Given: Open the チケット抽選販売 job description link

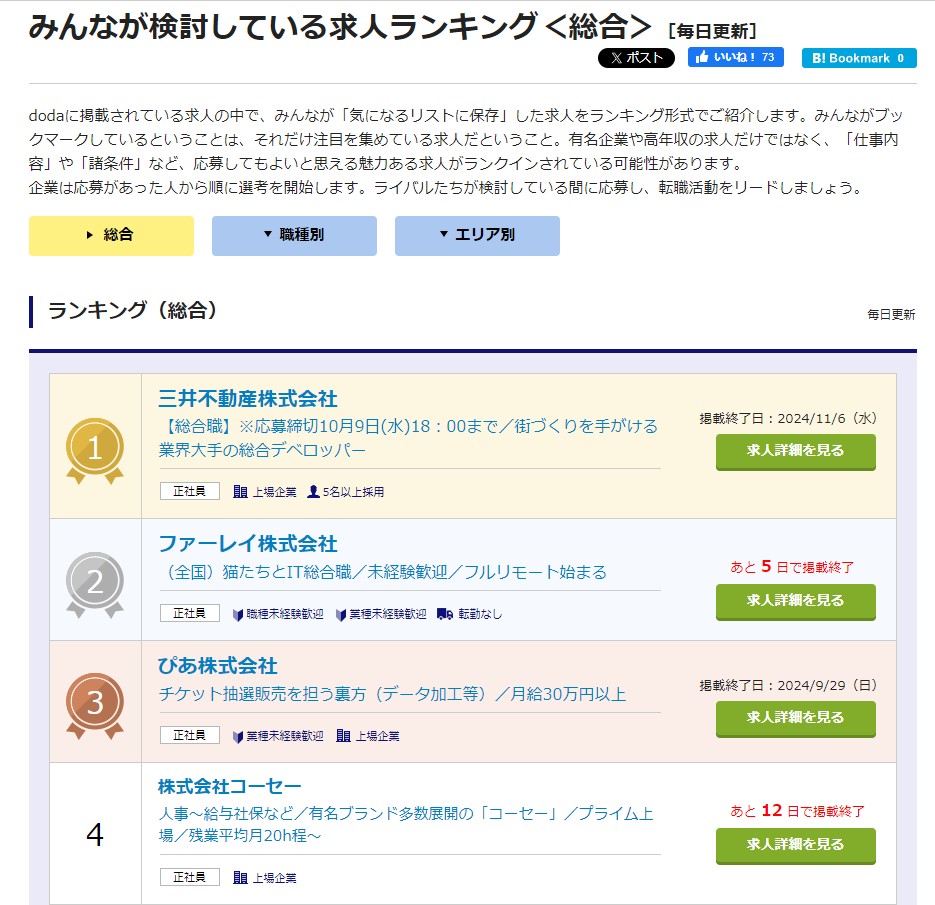Looking at the screenshot, I should point(392,694).
